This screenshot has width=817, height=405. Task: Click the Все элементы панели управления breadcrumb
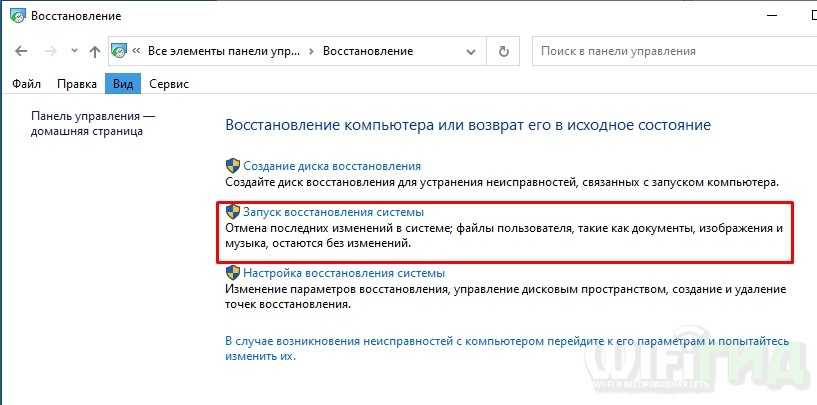coord(225,51)
